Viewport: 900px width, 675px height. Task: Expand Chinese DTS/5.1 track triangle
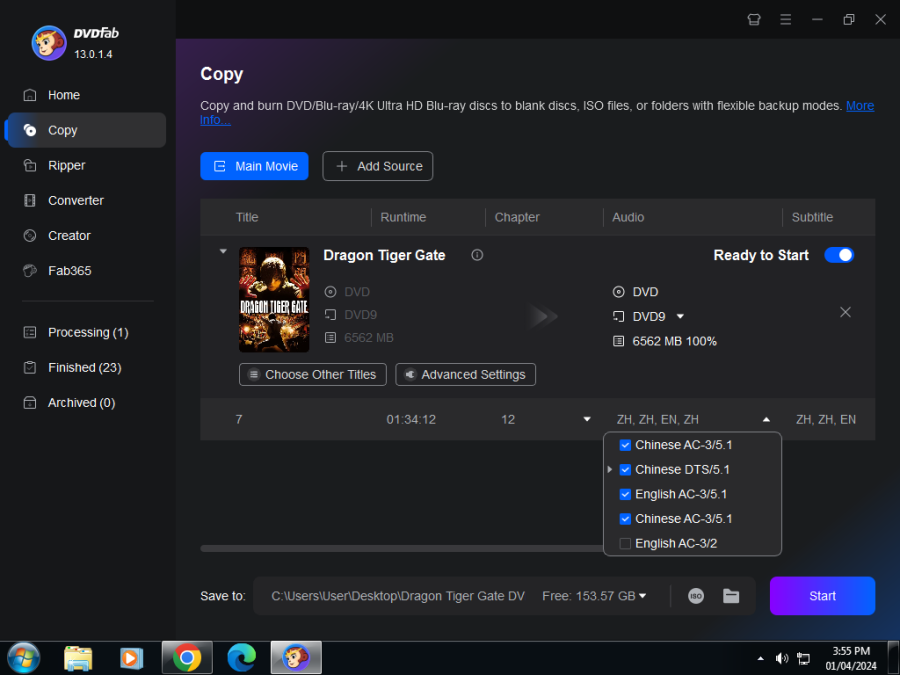tap(610, 470)
